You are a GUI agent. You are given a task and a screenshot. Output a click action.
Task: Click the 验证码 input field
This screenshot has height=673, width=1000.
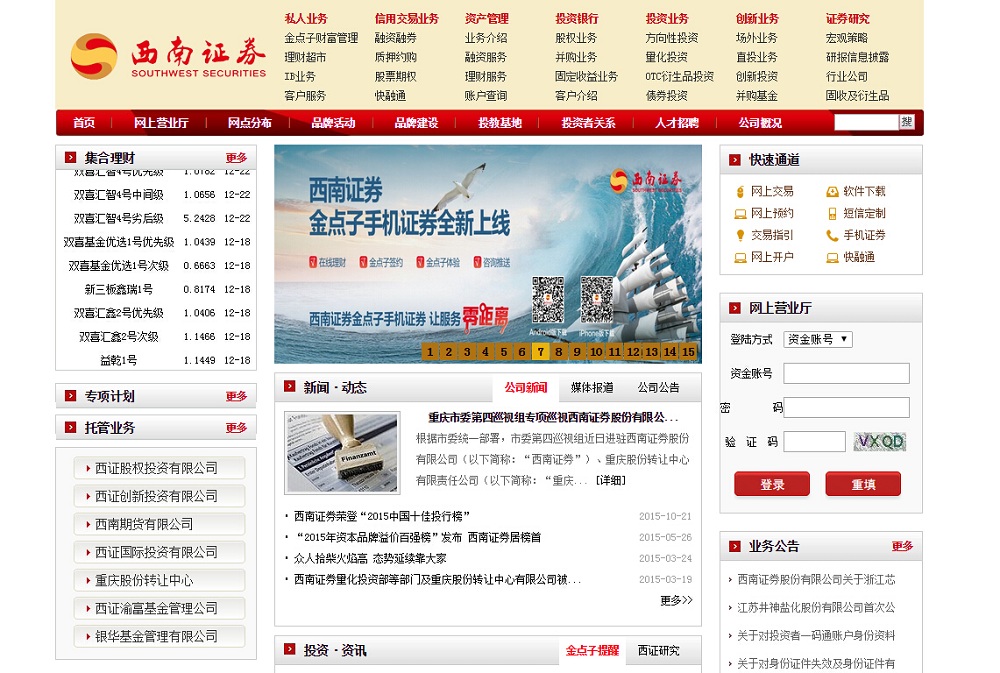tap(814, 441)
